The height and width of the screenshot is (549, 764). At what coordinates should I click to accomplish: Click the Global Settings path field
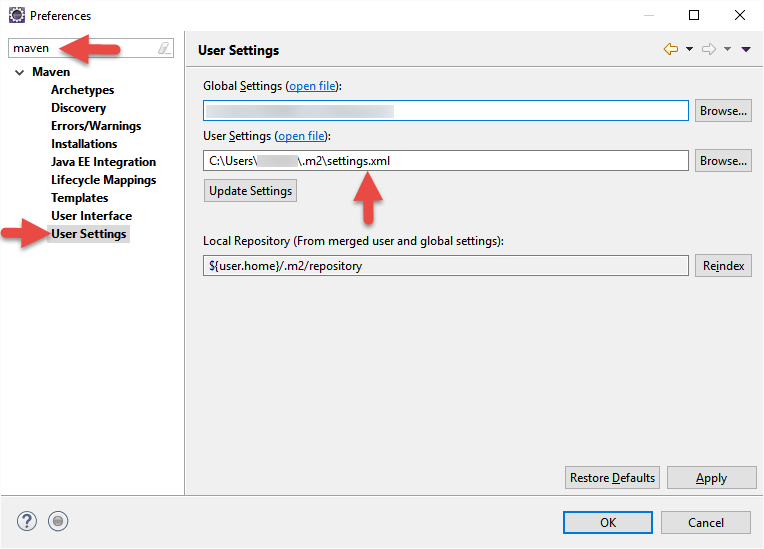(x=445, y=111)
